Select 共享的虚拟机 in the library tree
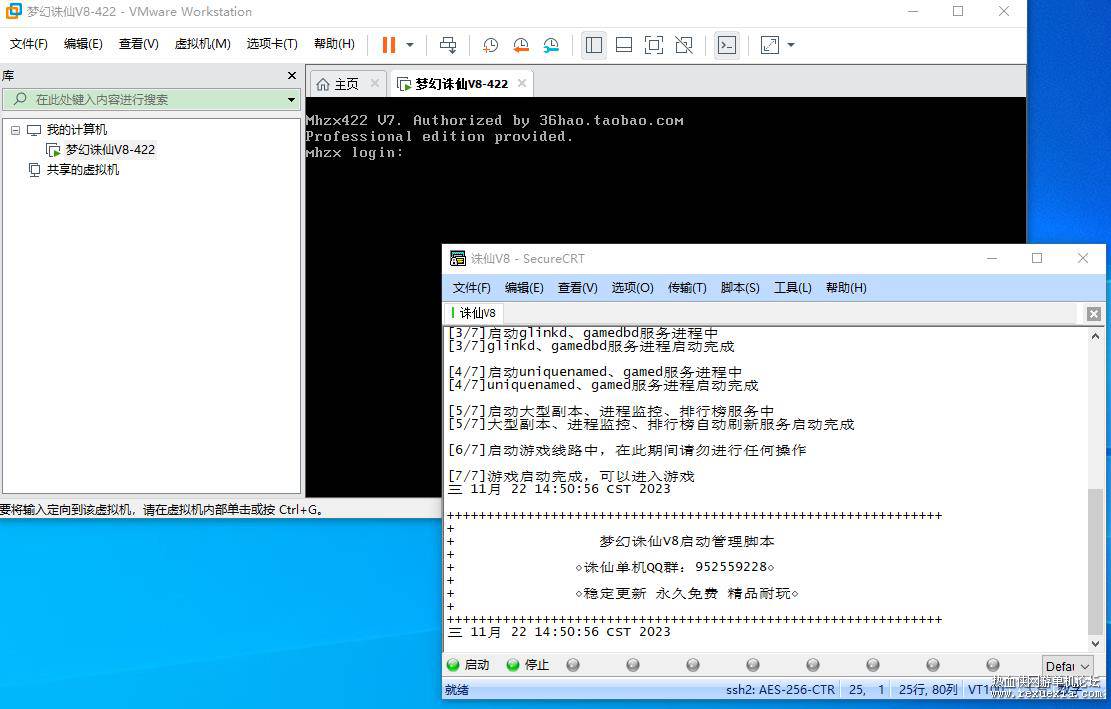 click(83, 169)
